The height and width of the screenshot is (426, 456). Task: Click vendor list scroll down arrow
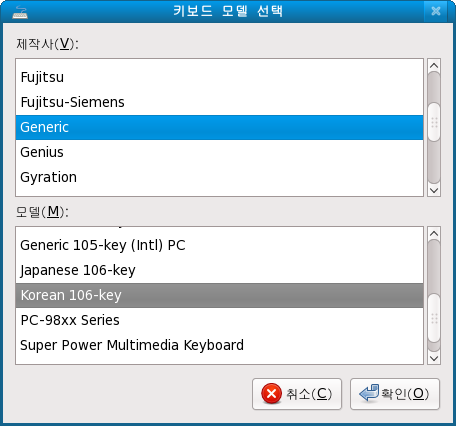[434, 190]
